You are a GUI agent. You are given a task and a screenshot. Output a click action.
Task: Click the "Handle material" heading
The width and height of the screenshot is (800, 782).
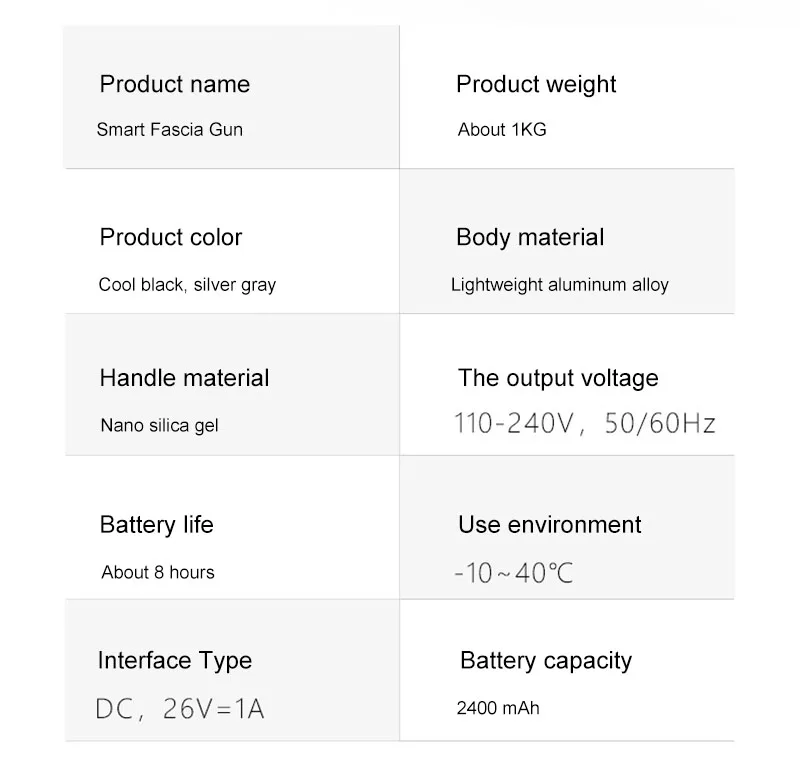tap(184, 378)
